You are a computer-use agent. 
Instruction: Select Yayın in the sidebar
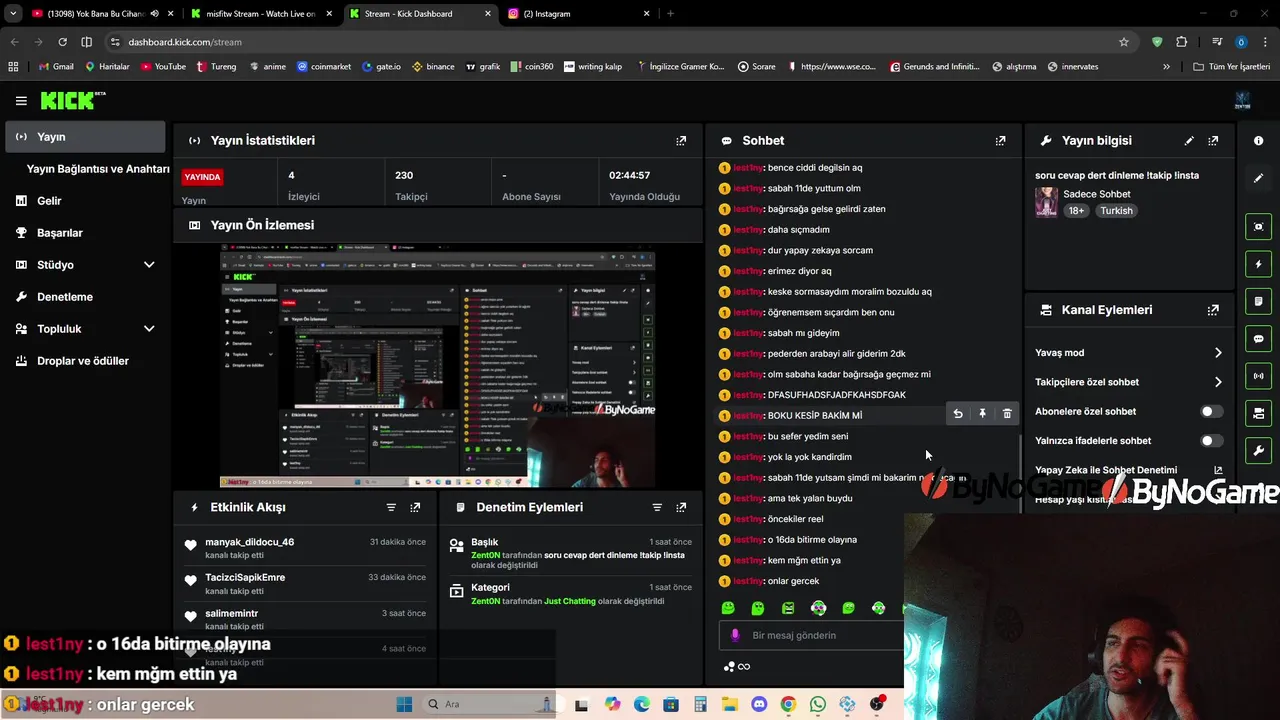click(x=85, y=137)
